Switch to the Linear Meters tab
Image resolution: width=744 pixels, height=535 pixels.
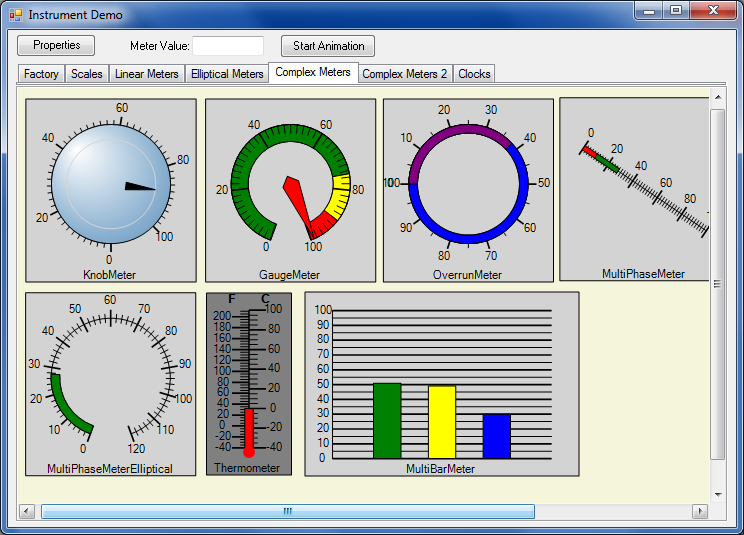coord(146,74)
